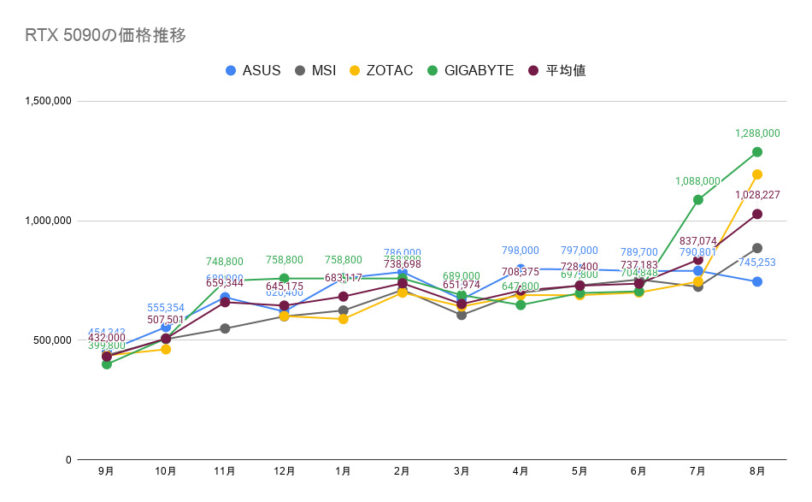Click the 647,800 data label
The height and width of the screenshot is (502, 812).
520,286
